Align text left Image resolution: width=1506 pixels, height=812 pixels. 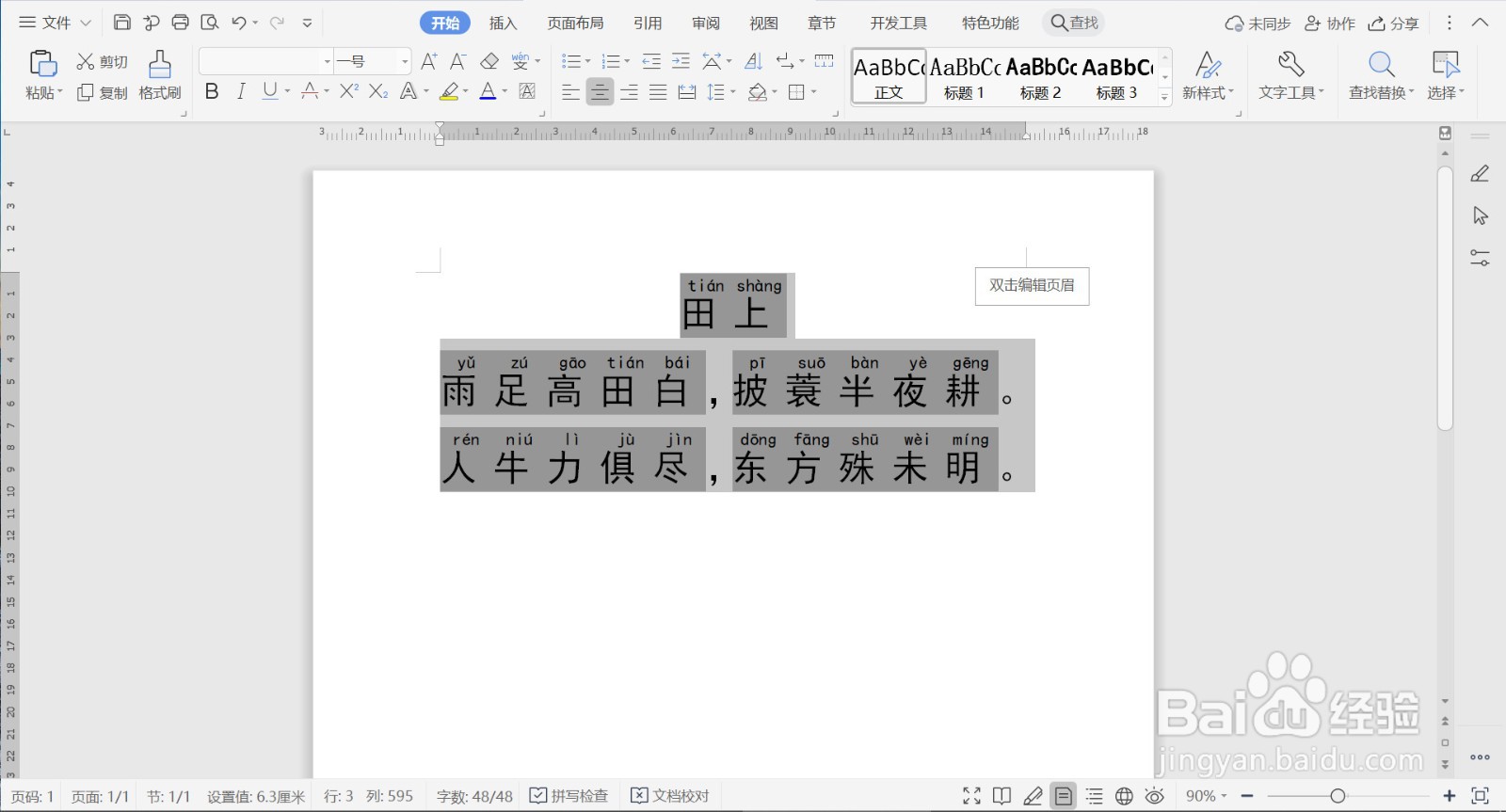pyautogui.click(x=570, y=92)
